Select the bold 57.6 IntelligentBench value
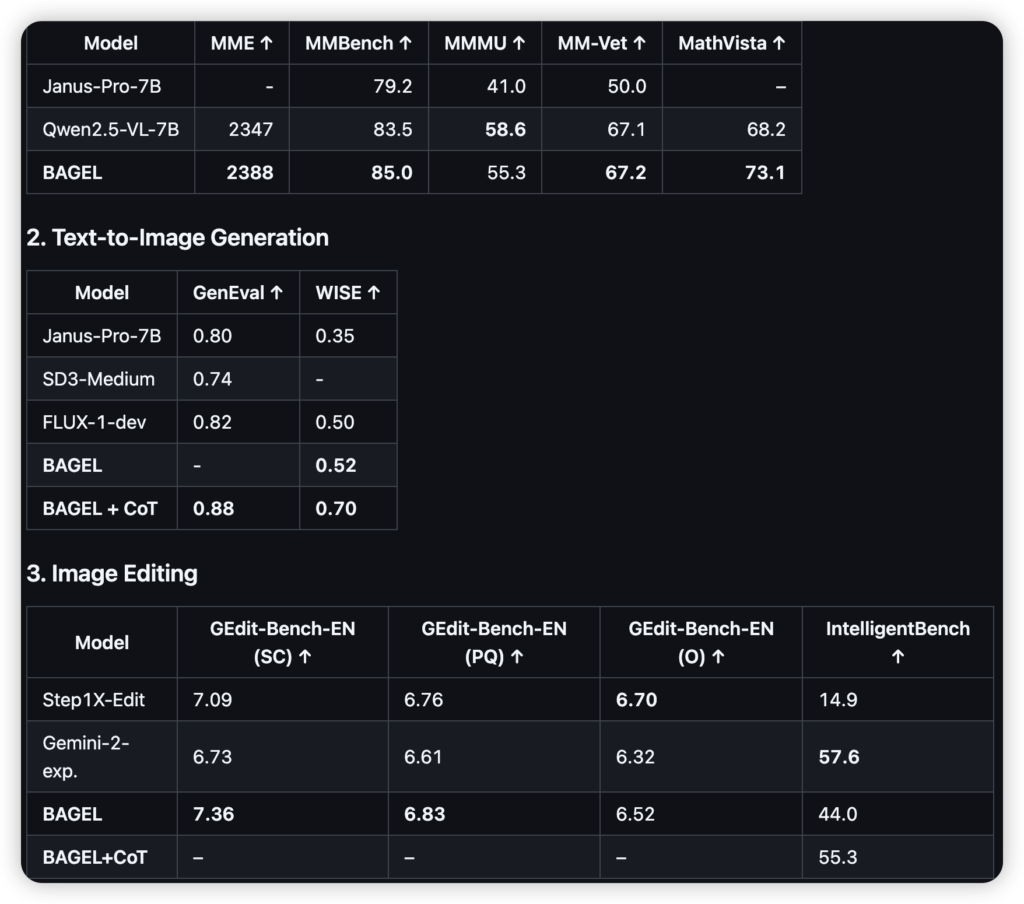1024x904 pixels. (839, 756)
